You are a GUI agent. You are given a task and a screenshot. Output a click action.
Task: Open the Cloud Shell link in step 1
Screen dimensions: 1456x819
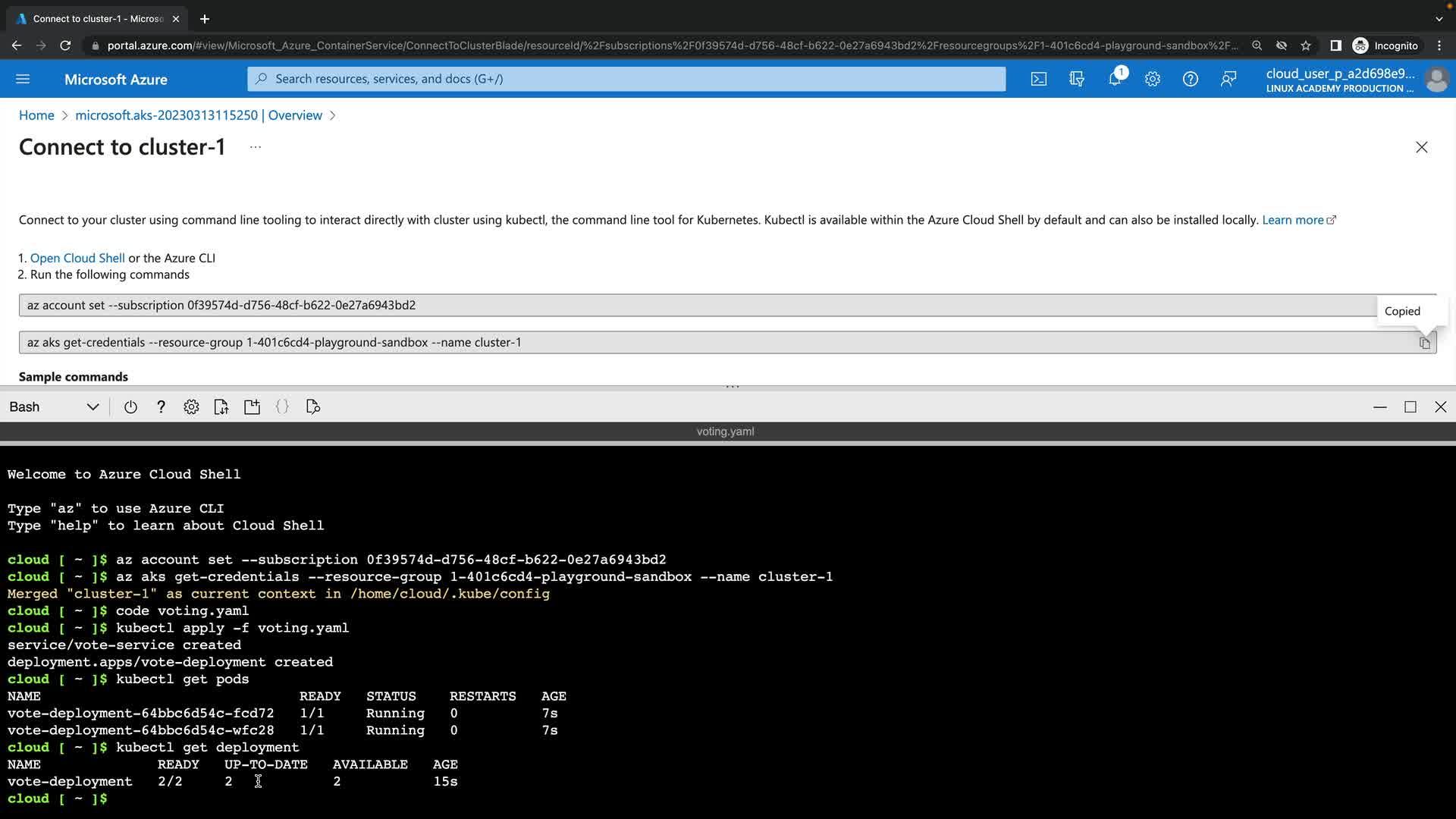click(x=77, y=258)
